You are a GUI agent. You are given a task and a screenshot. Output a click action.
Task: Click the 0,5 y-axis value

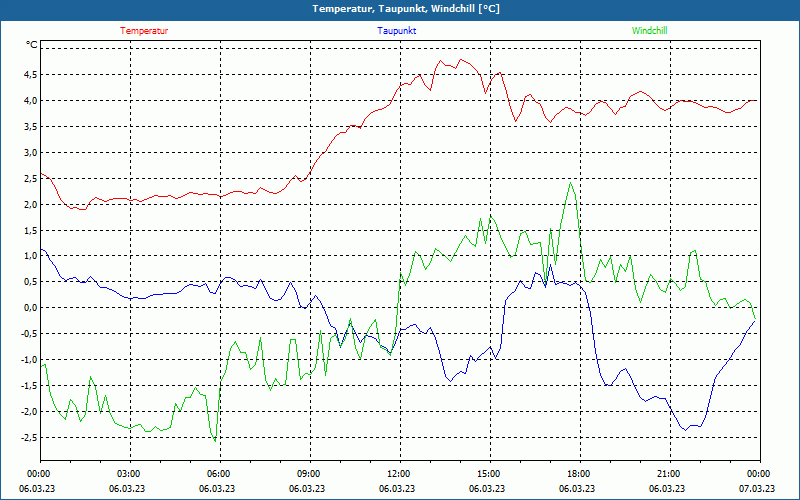pos(30,282)
